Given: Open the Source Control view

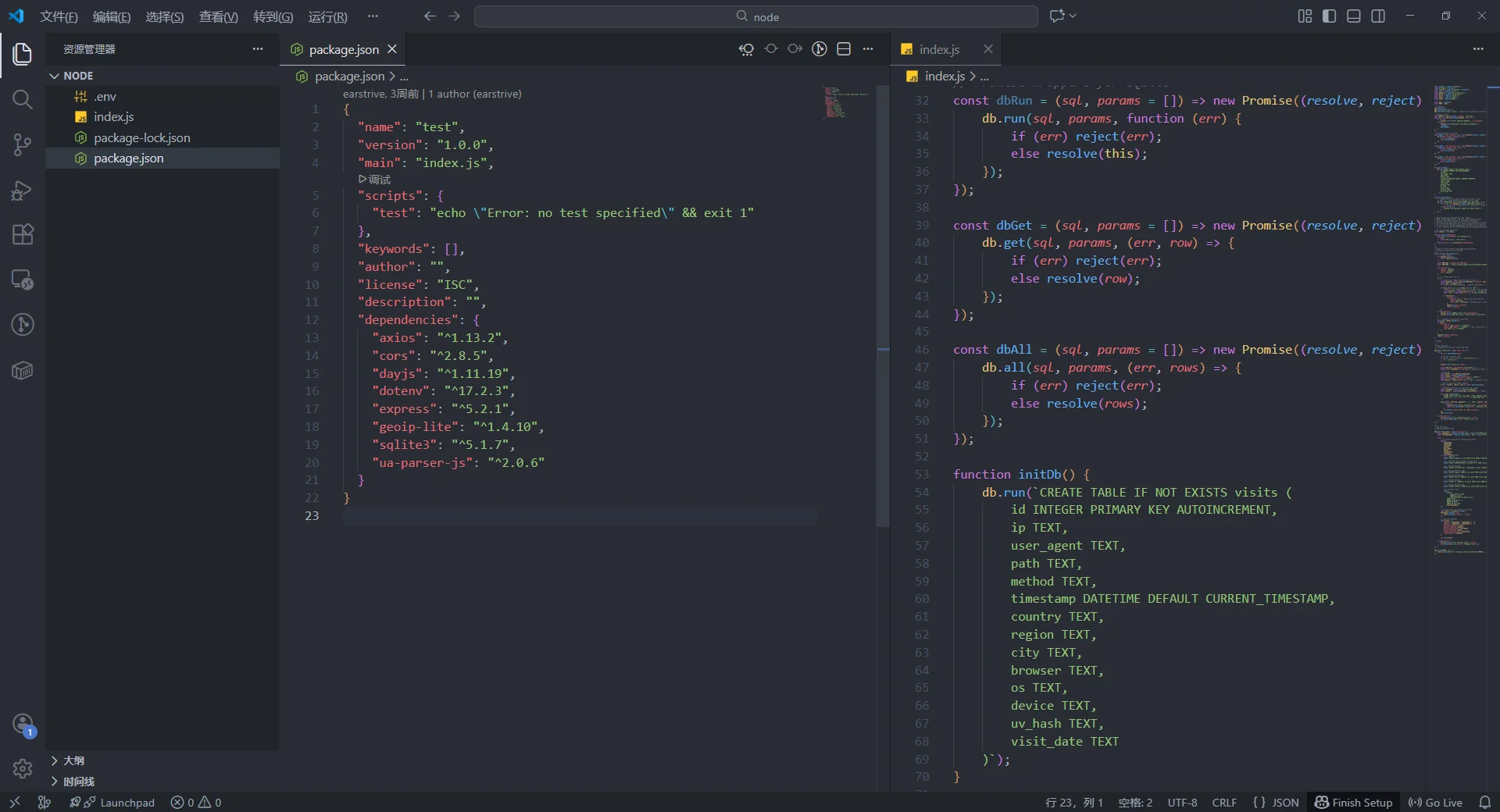Looking at the screenshot, I should (23, 144).
